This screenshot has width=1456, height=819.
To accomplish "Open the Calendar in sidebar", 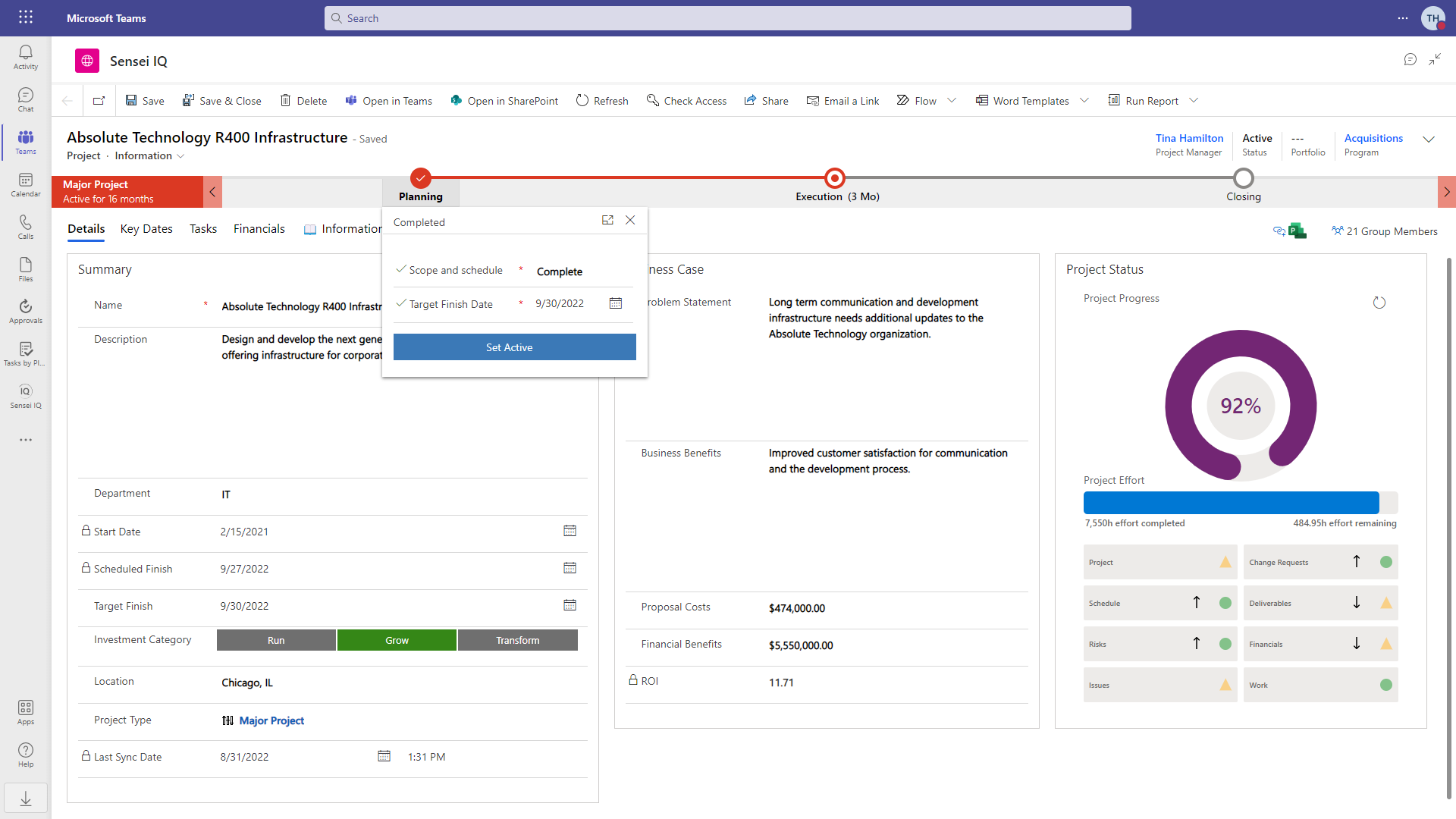I will pos(26,184).
